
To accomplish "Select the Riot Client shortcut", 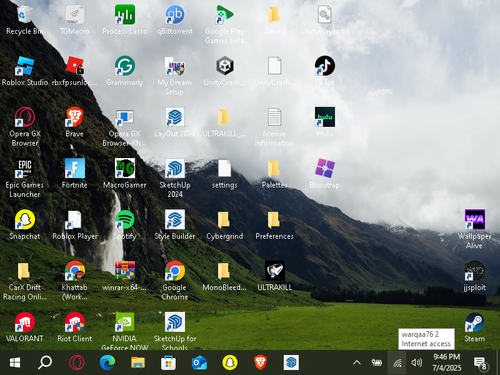I will click(x=75, y=323).
